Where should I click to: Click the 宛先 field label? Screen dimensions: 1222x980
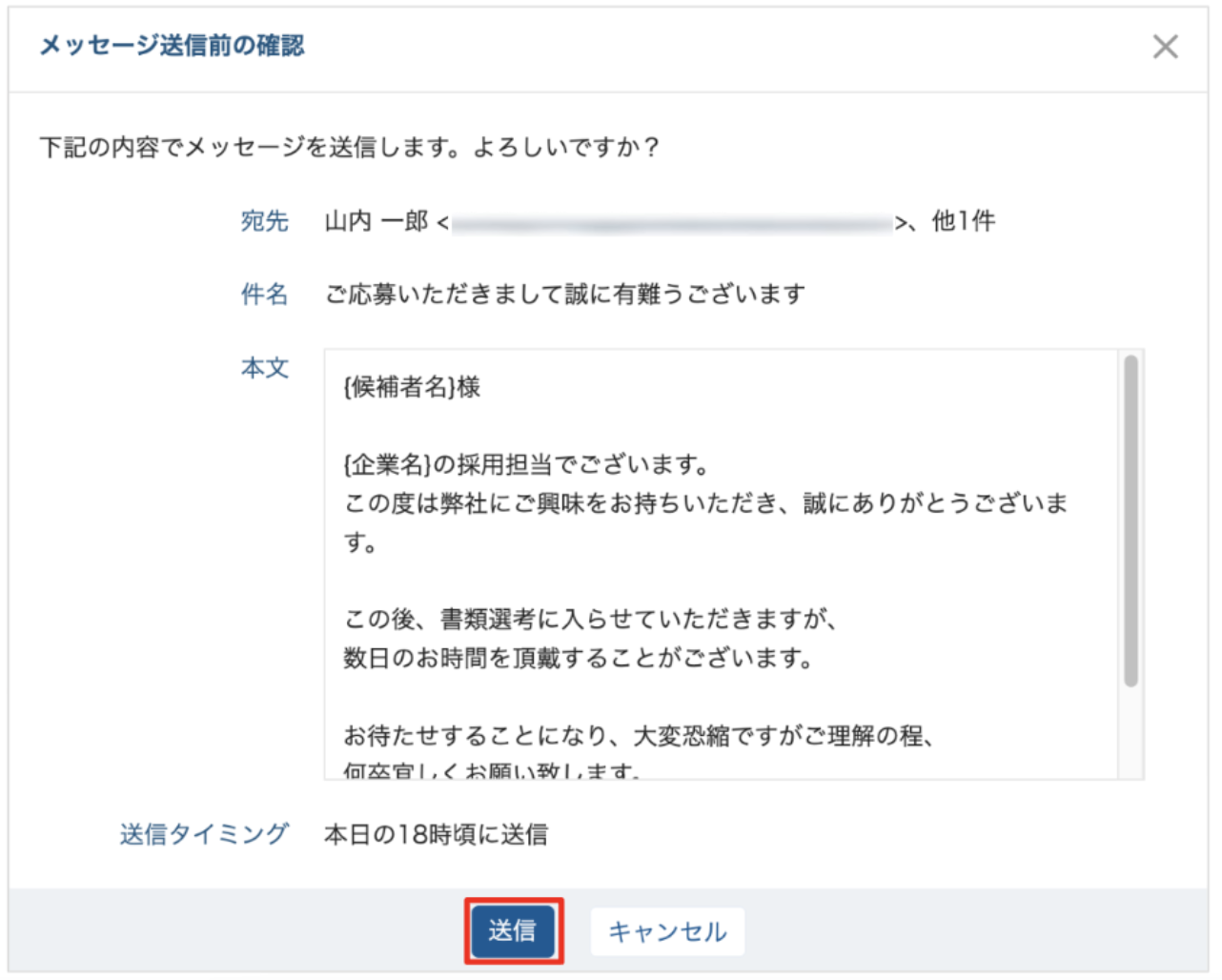pyautogui.click(x=264, y=221)
